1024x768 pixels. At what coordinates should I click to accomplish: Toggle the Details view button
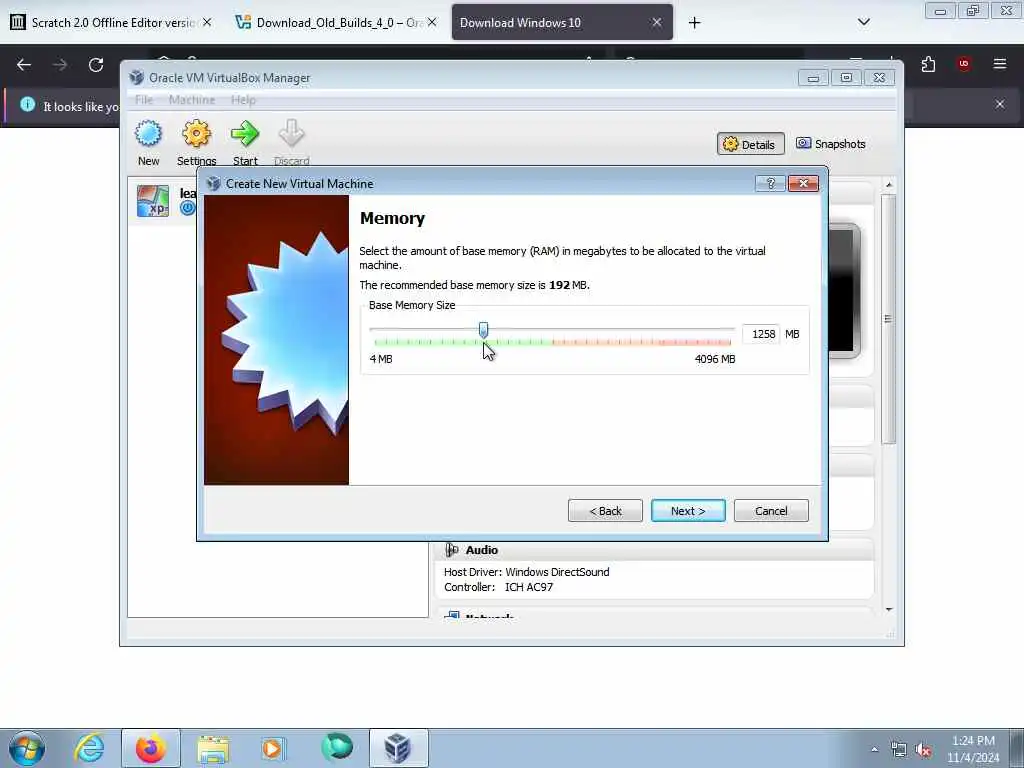point(750,144)
